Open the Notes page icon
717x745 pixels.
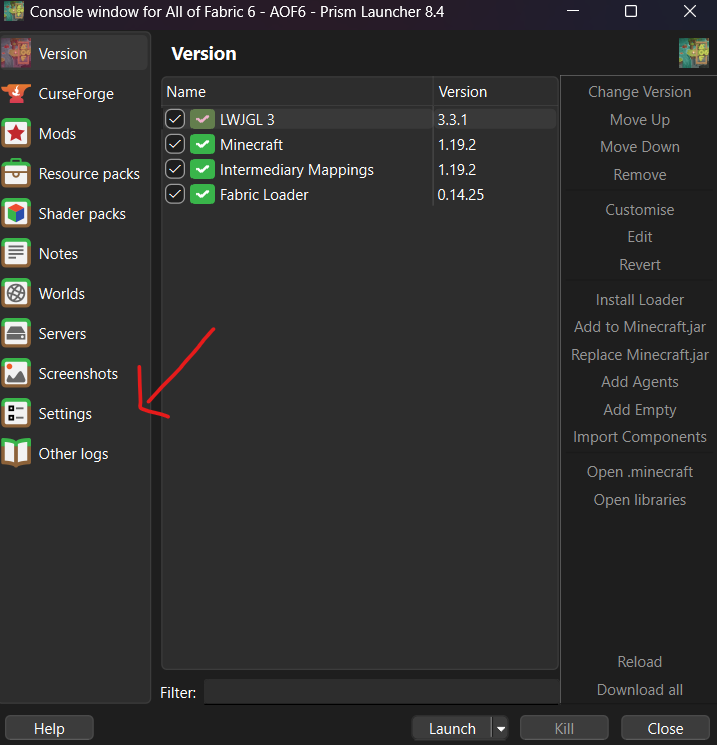coord(17,254)
